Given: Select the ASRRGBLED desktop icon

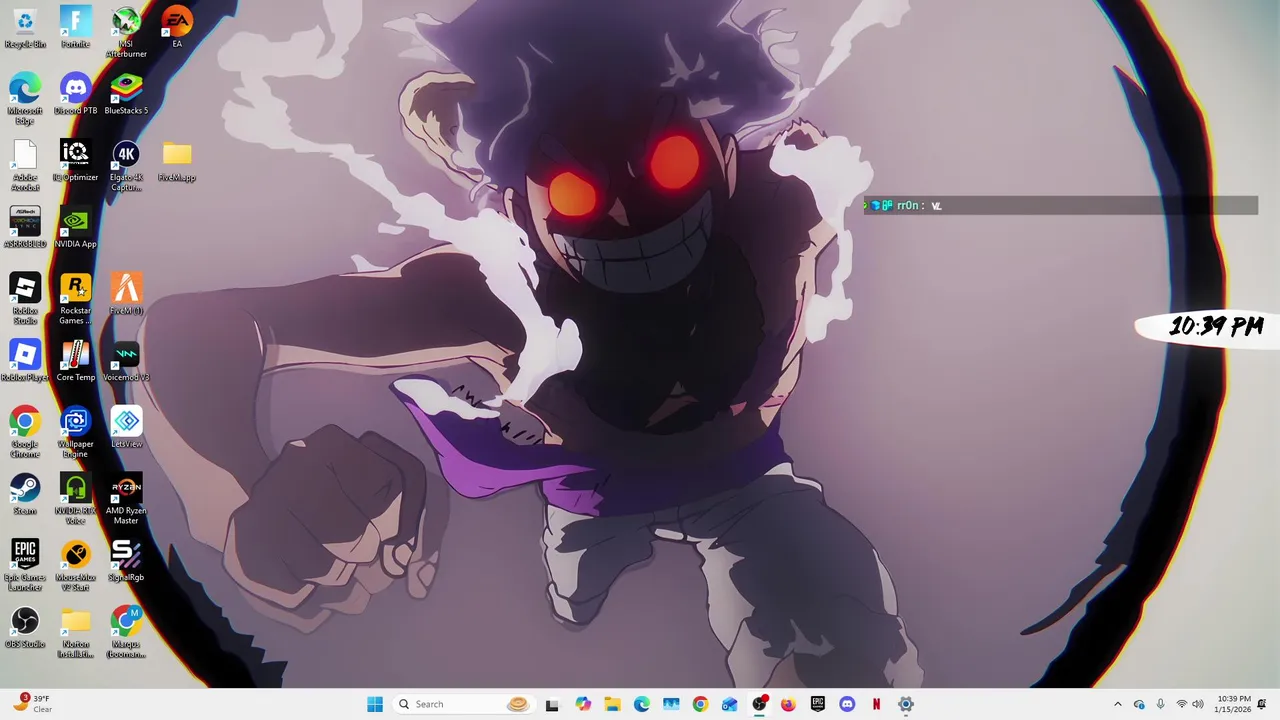Looking at the screenshot, I should click(25, 228).
